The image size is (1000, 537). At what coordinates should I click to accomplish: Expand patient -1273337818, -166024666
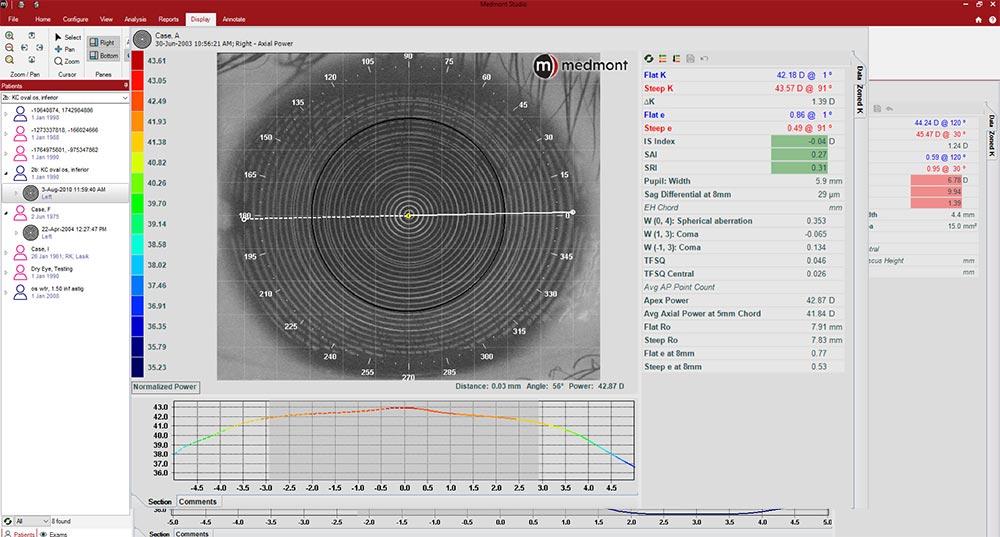pos(6,134)
